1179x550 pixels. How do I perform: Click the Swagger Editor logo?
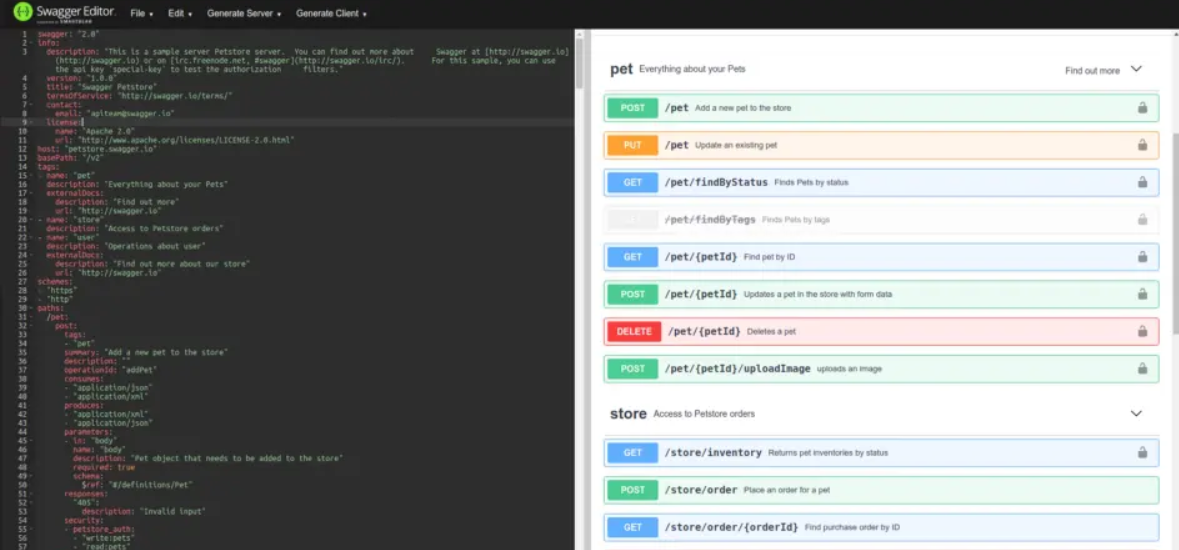(x=64, y=13)
